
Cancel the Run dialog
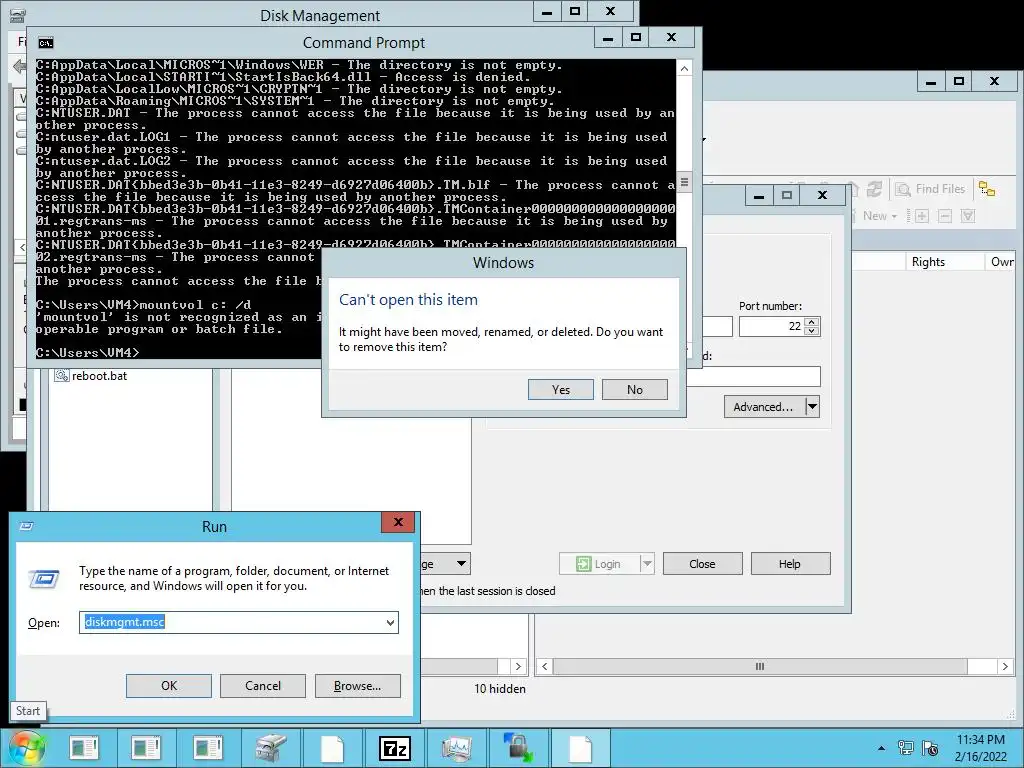point(263,686)
